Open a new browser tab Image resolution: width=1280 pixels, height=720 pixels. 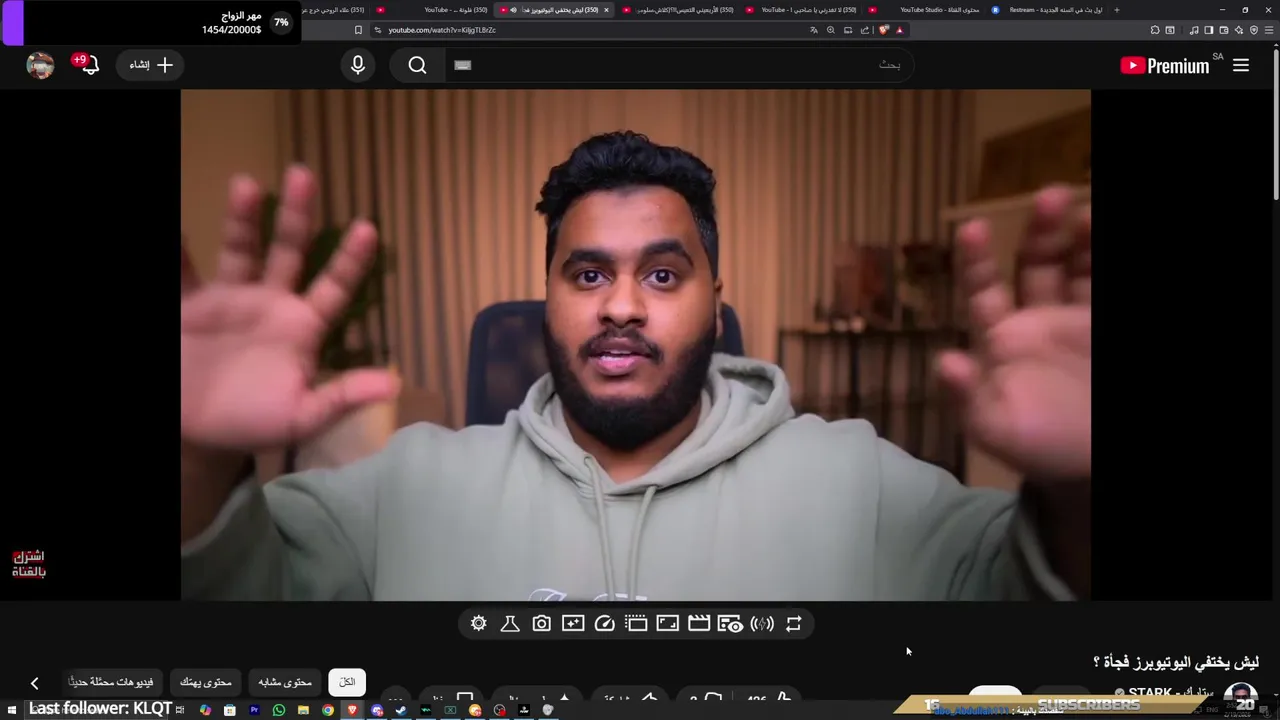(x=1117, y=10)
